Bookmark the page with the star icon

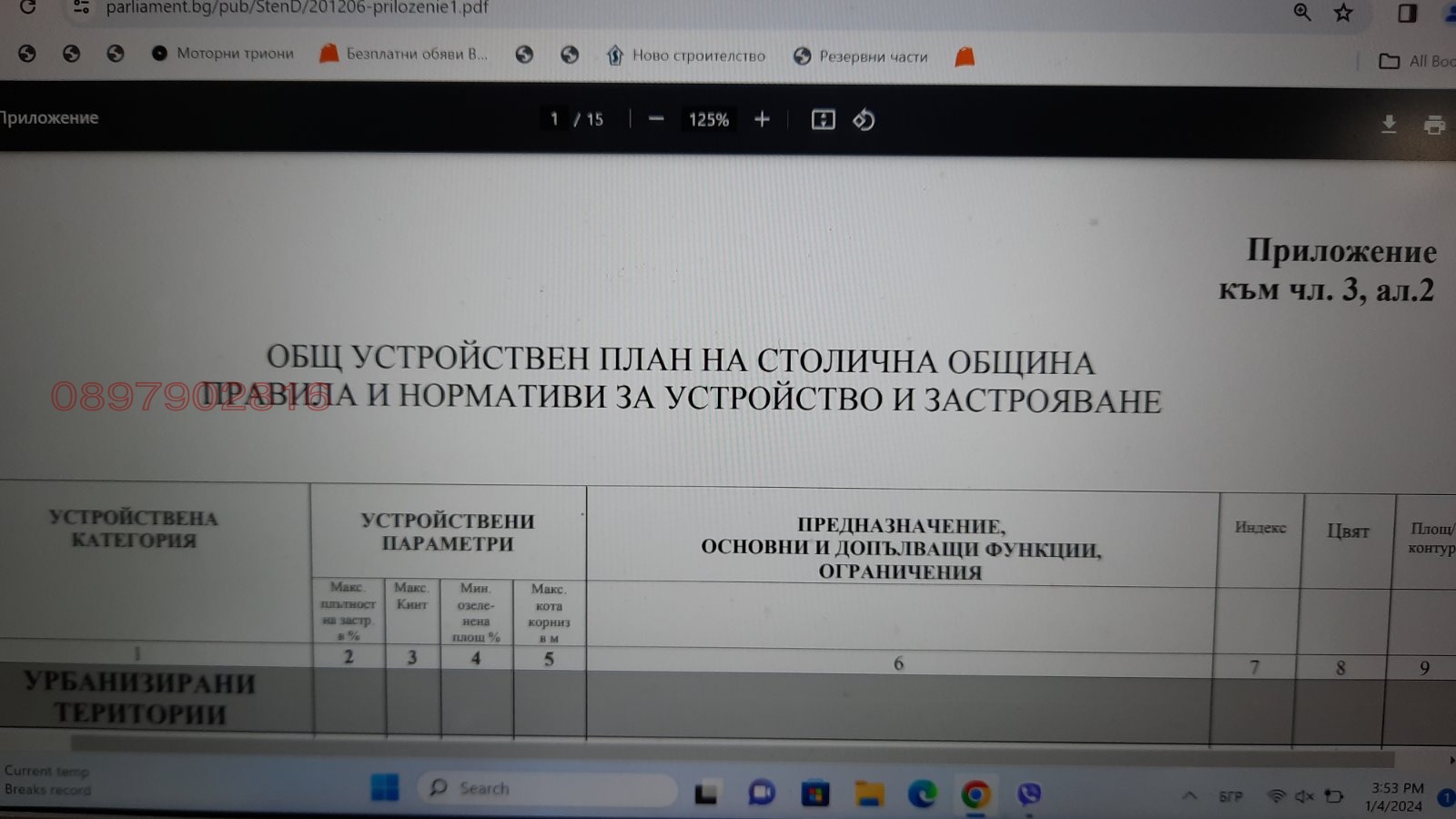(x=1340, y=13)
